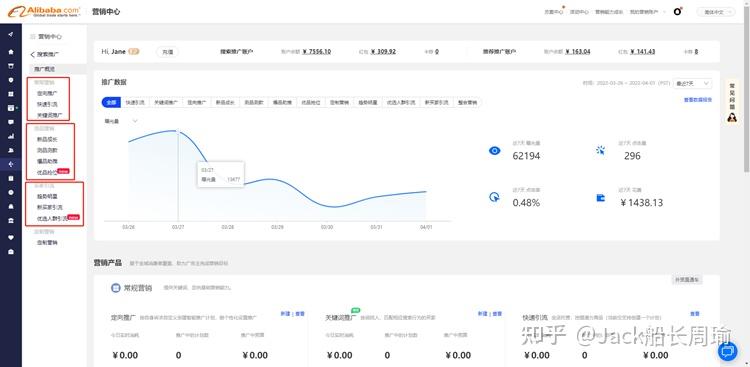Open the 简体中文 language dropdown
Viewport: 750px width, 367px height.
[716, 12]
